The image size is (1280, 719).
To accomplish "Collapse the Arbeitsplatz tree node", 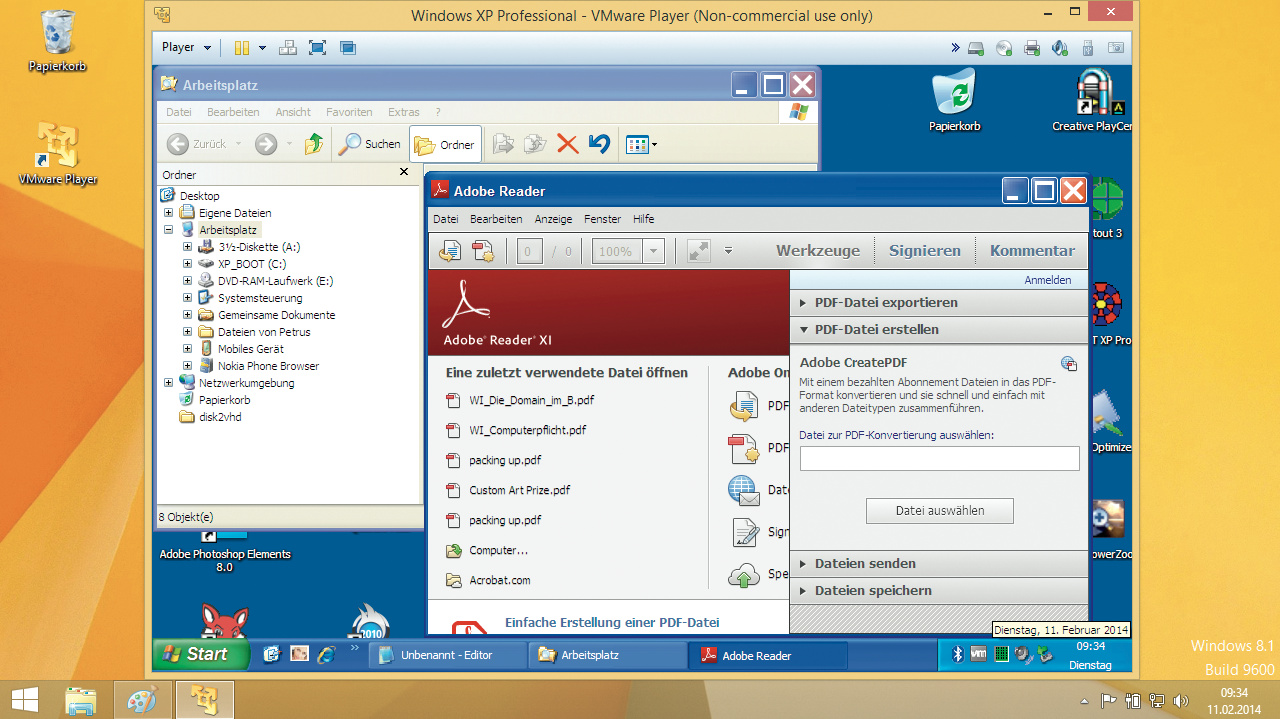I will [x=169, y=230].
